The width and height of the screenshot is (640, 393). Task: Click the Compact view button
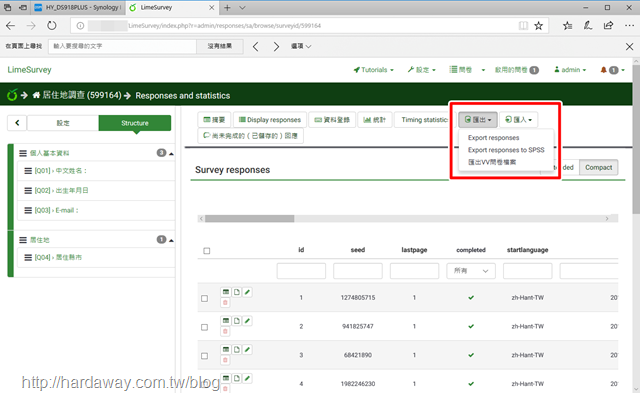(598, 167)
